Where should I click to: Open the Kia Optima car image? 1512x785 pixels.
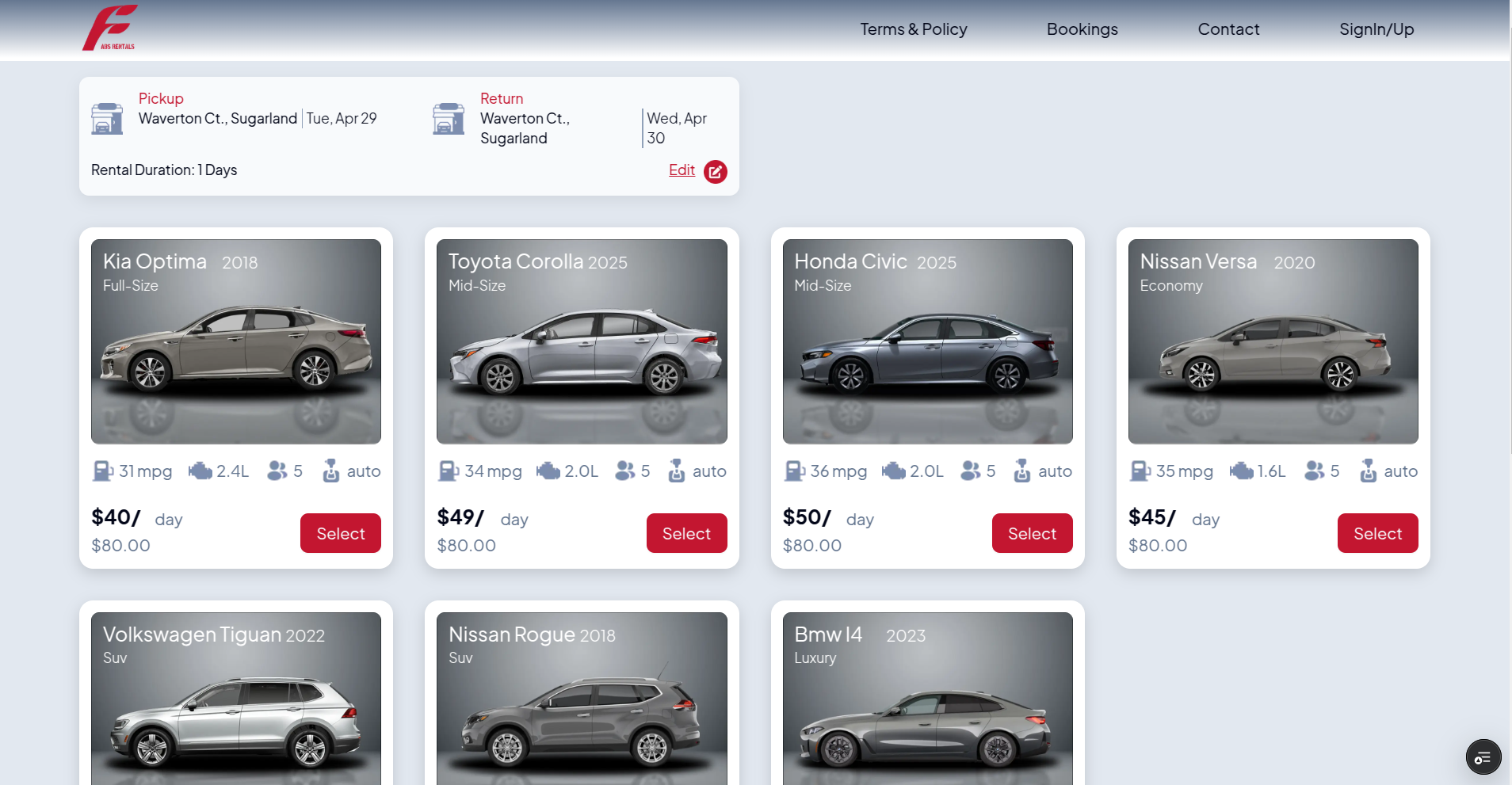pos(236,341)
